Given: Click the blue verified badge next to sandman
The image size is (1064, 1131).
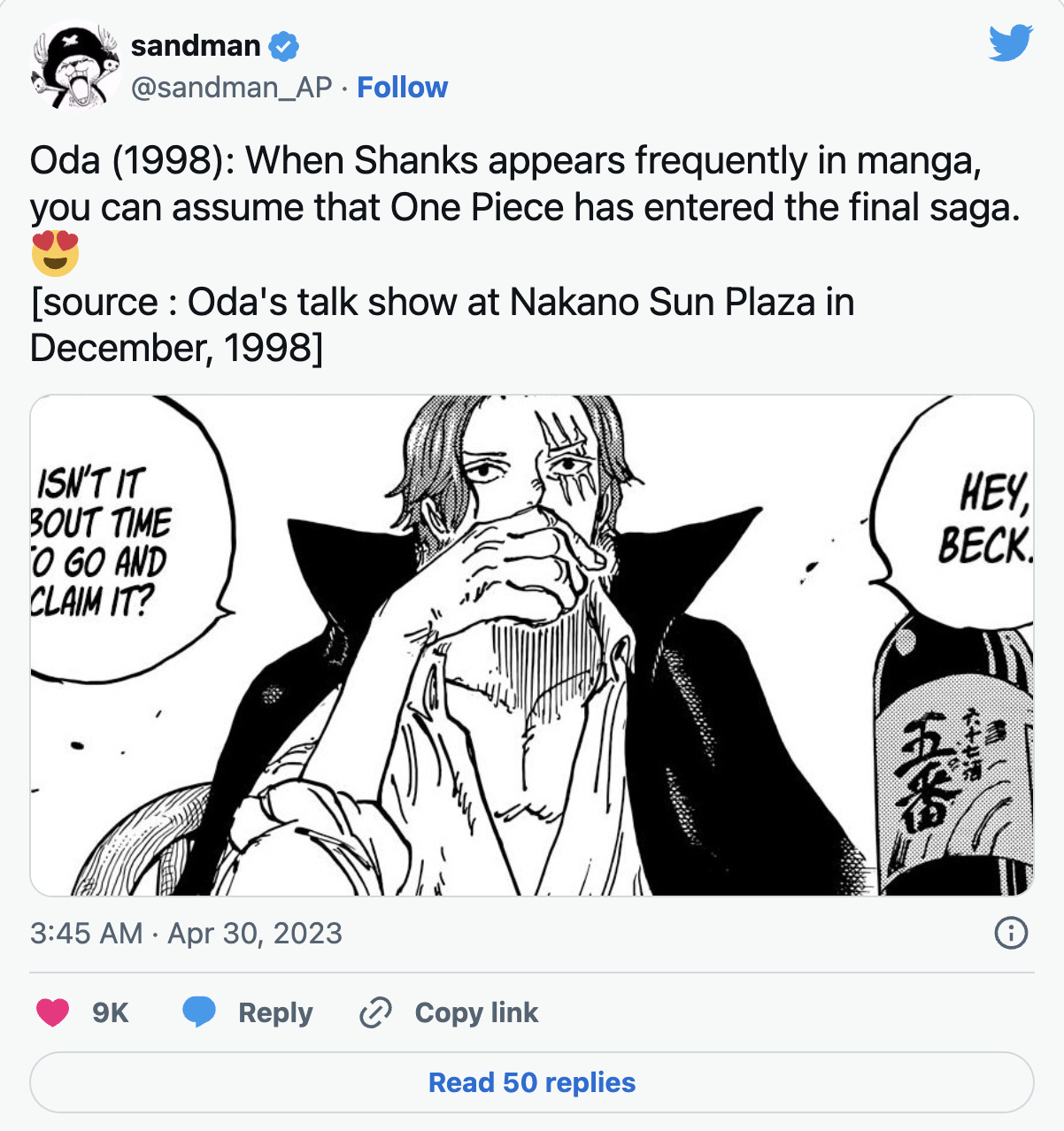Looking at the screenshot, I should [x=281, y=46].
